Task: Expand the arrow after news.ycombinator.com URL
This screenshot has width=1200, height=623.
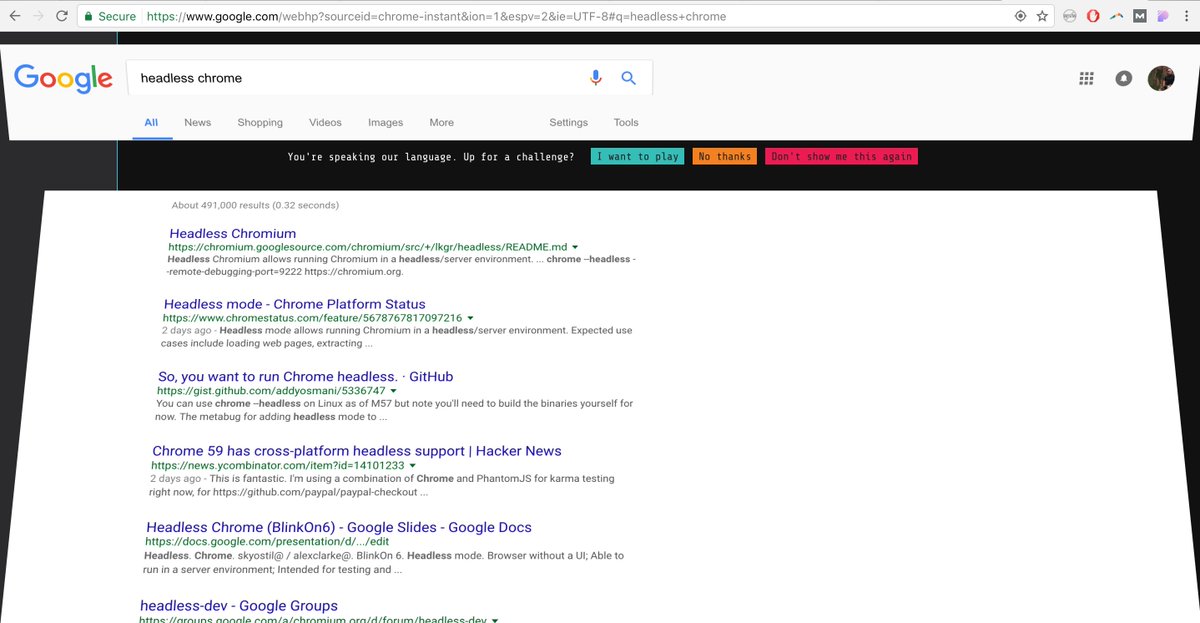Action: coord(412,466)
